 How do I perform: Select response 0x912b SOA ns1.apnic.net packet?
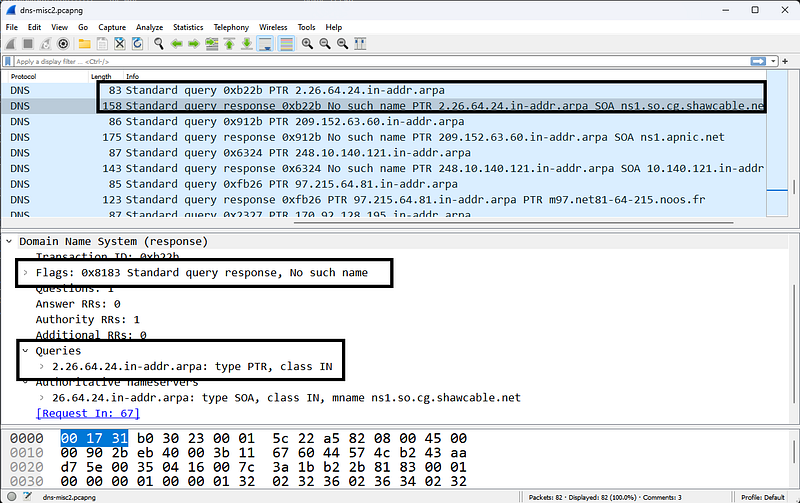(x=384, y=137)
